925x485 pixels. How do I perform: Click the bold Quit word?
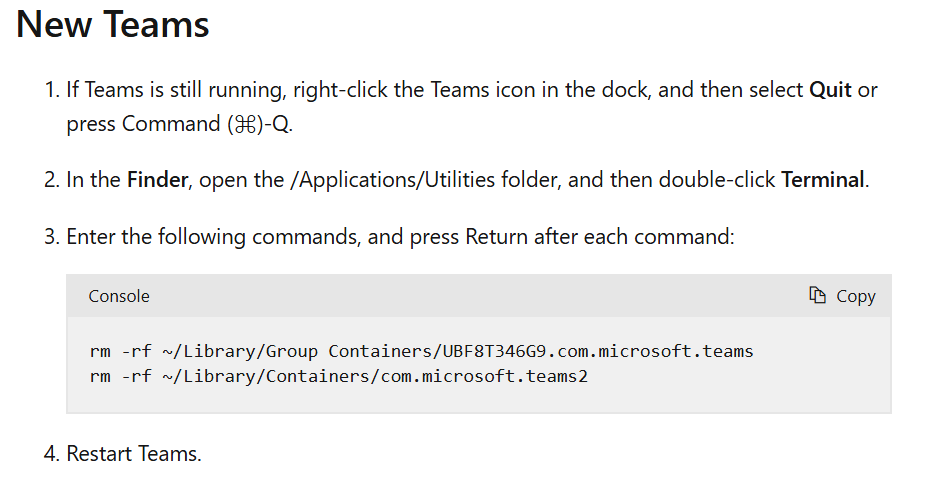point(830,90)
